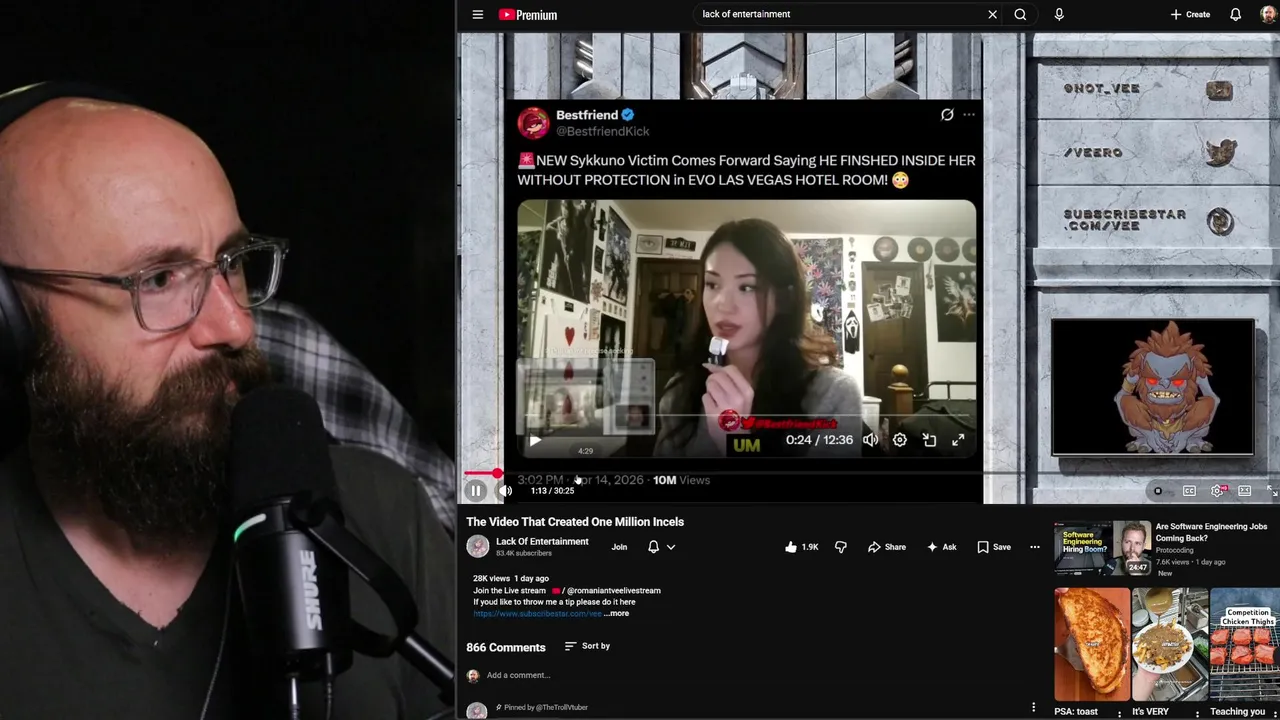Go to YouTube Premium home logo
The height and width of the screenshot is (720, 1280).
click(527, 15)
